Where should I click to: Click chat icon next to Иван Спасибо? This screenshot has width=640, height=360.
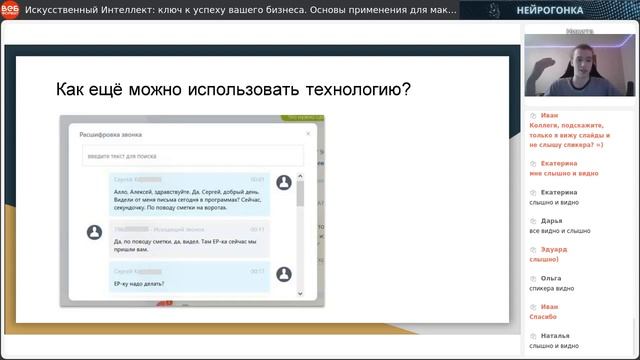click(x=533, y=307)
